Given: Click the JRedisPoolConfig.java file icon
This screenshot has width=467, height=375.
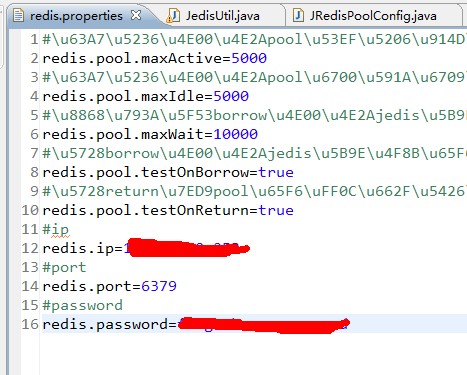Looking at the screenshot, I should click(x=298, y=16).
